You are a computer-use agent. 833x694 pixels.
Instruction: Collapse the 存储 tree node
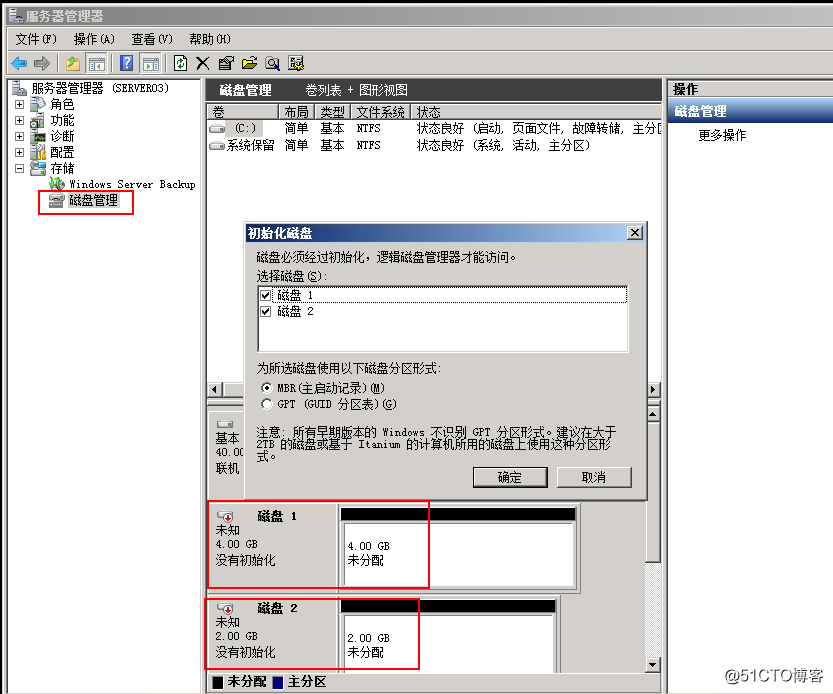(20, 168)
